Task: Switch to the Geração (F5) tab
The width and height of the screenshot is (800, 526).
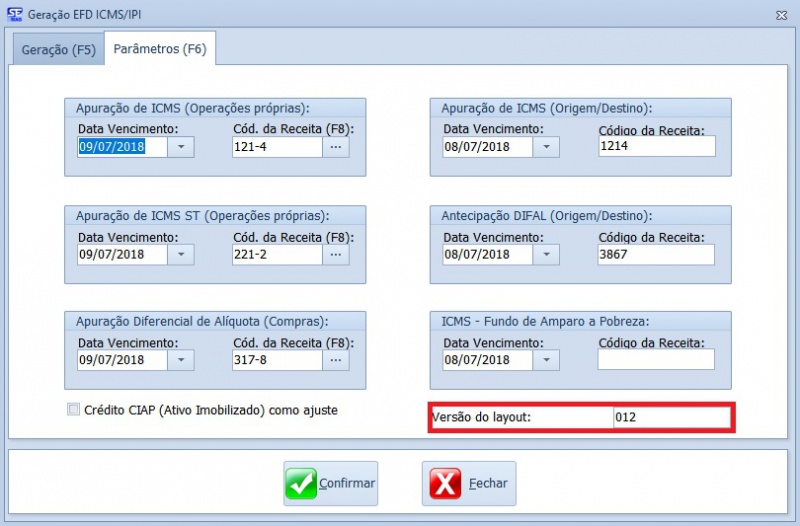Action: pyautogui.click(x=58, y=50)
